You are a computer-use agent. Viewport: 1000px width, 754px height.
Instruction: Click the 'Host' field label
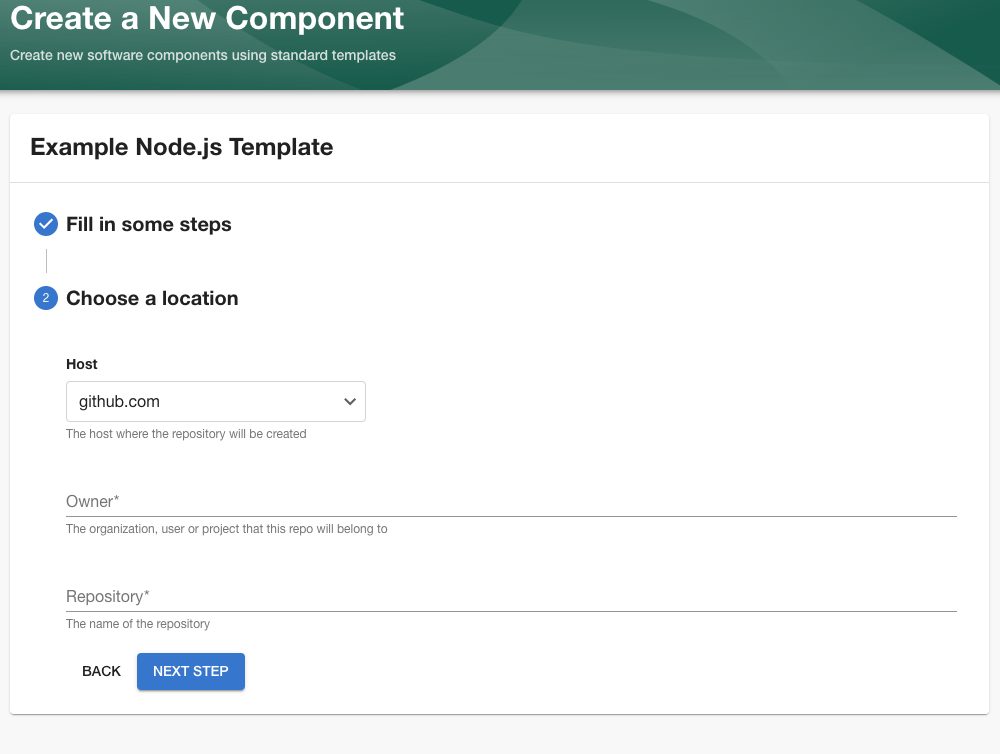[82, 364]
